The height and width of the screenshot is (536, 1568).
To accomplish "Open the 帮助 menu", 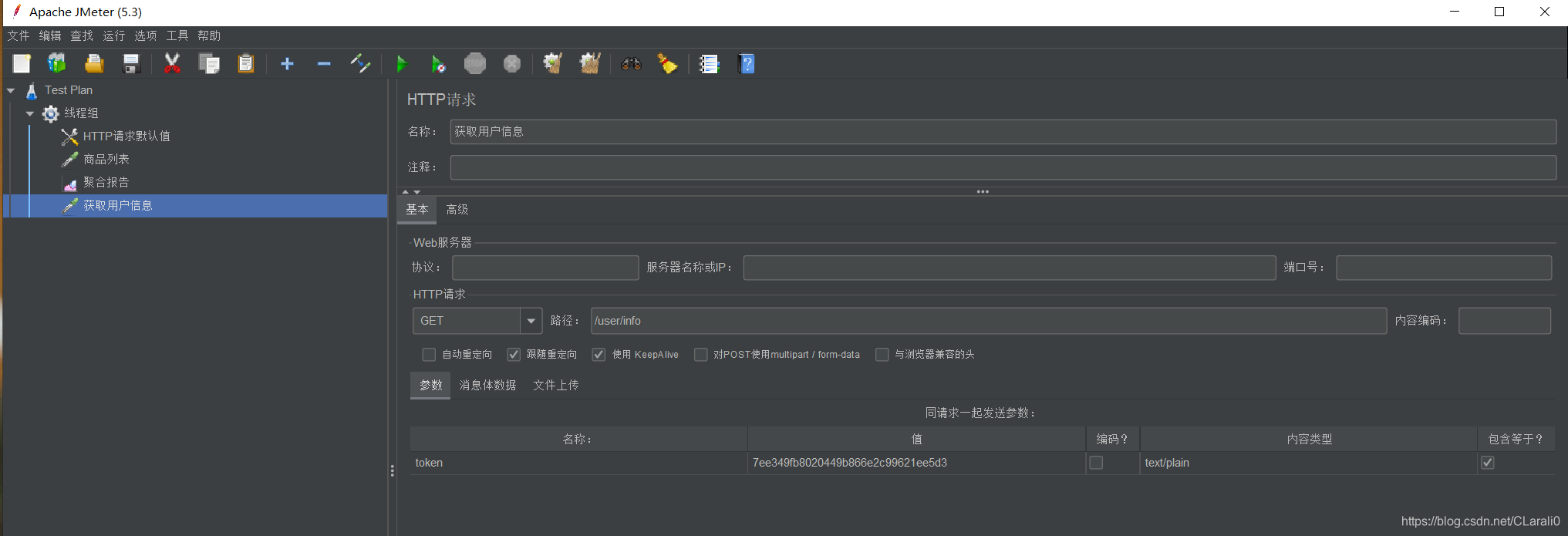I will (x=209, y=36).
